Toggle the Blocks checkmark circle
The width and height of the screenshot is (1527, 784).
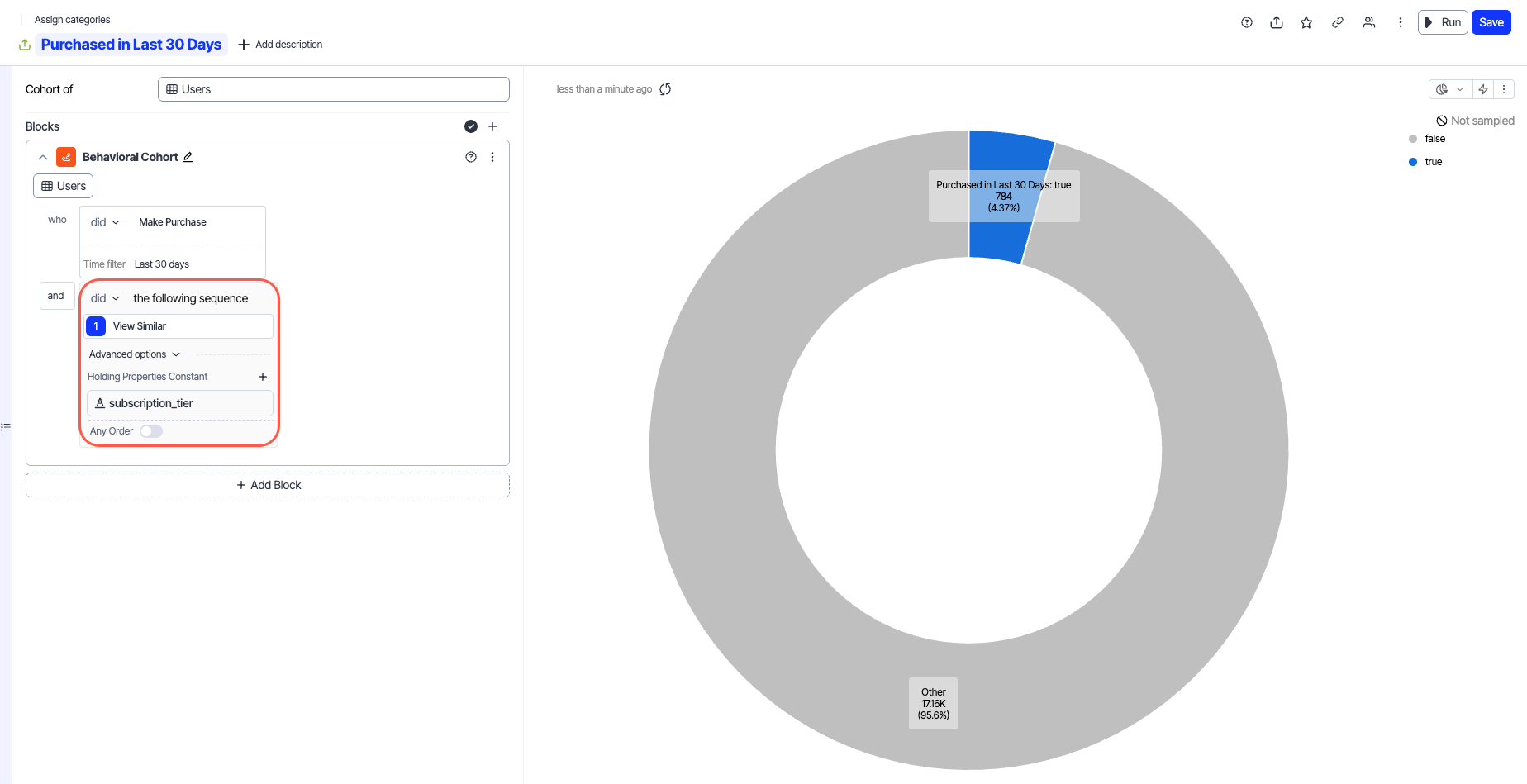click(x=471, y=126)
